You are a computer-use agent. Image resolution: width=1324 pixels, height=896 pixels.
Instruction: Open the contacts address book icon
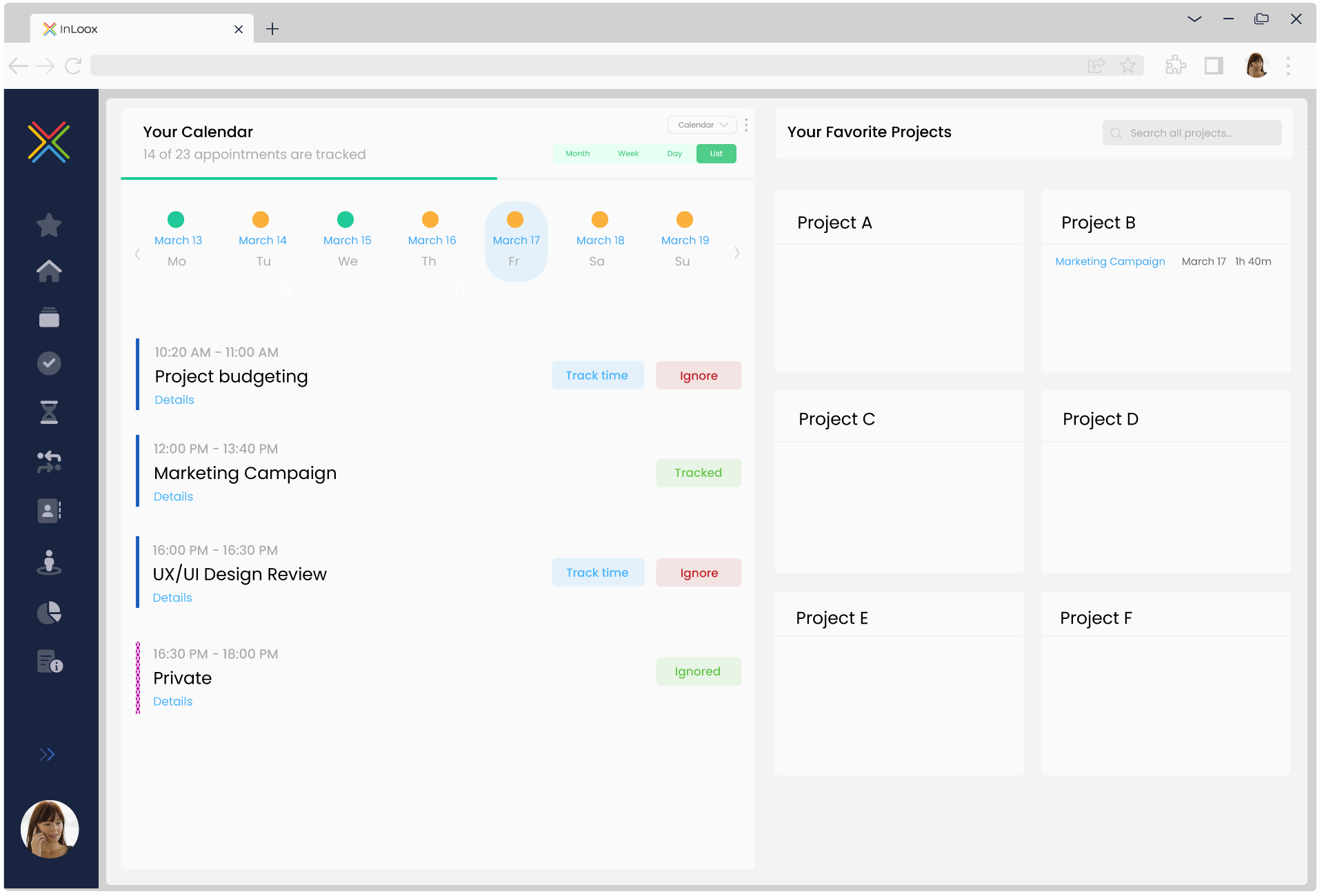[49, 511]
